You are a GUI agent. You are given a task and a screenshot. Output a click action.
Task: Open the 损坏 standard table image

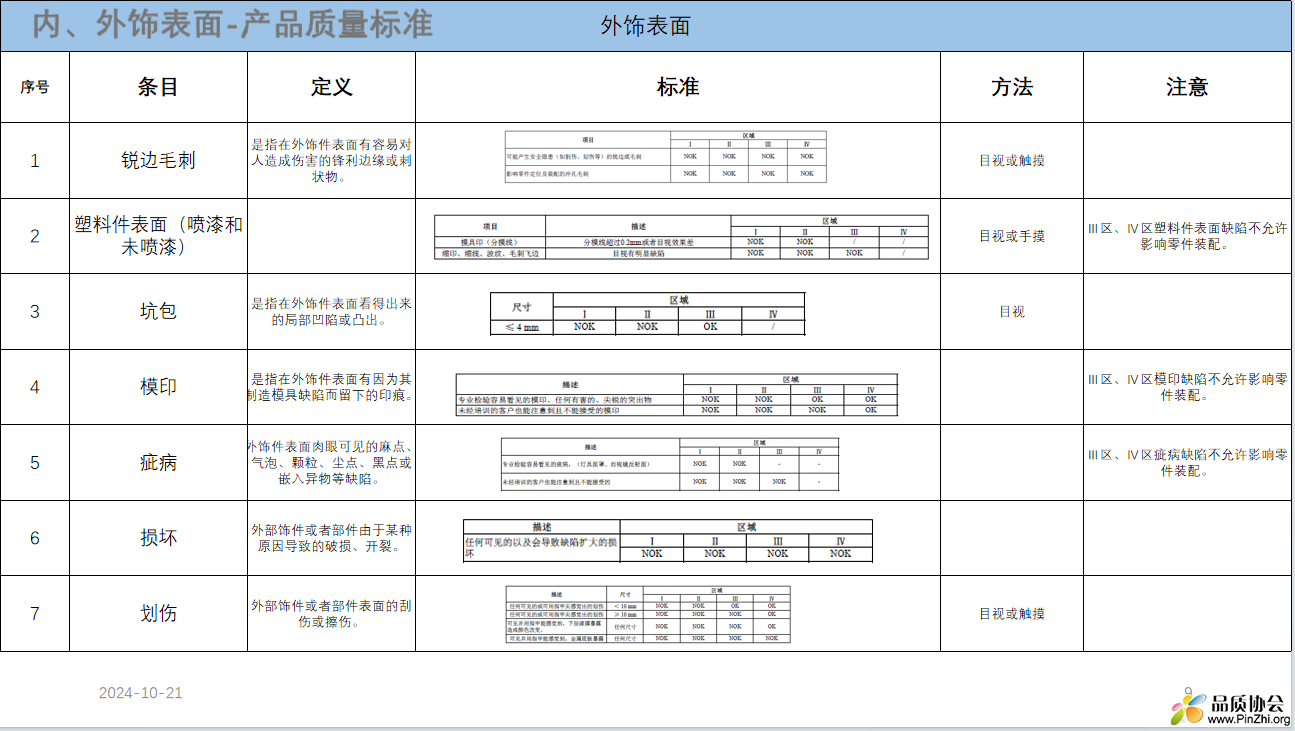coord(668,540)
